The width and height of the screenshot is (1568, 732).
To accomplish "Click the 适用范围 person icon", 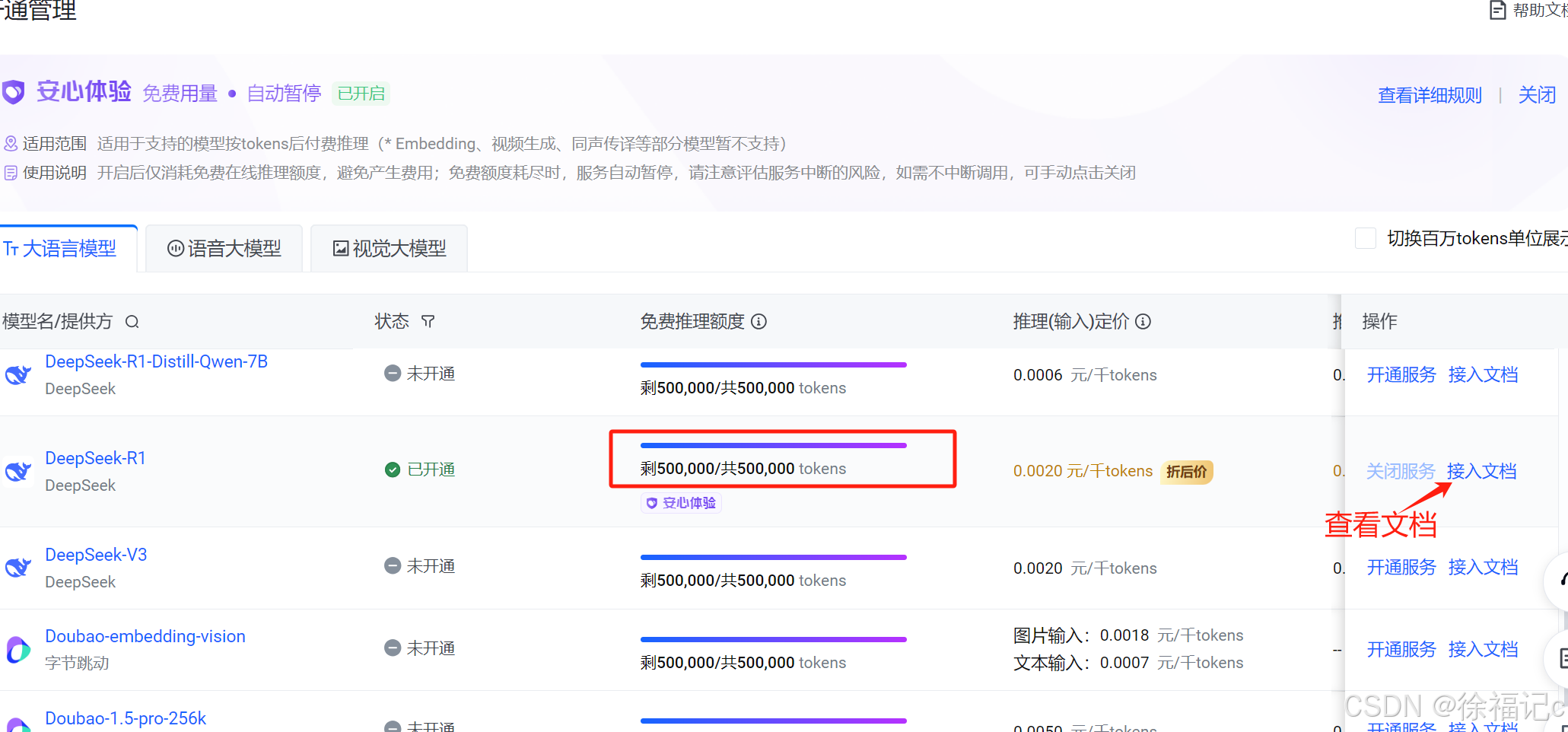I will point(11,143).
